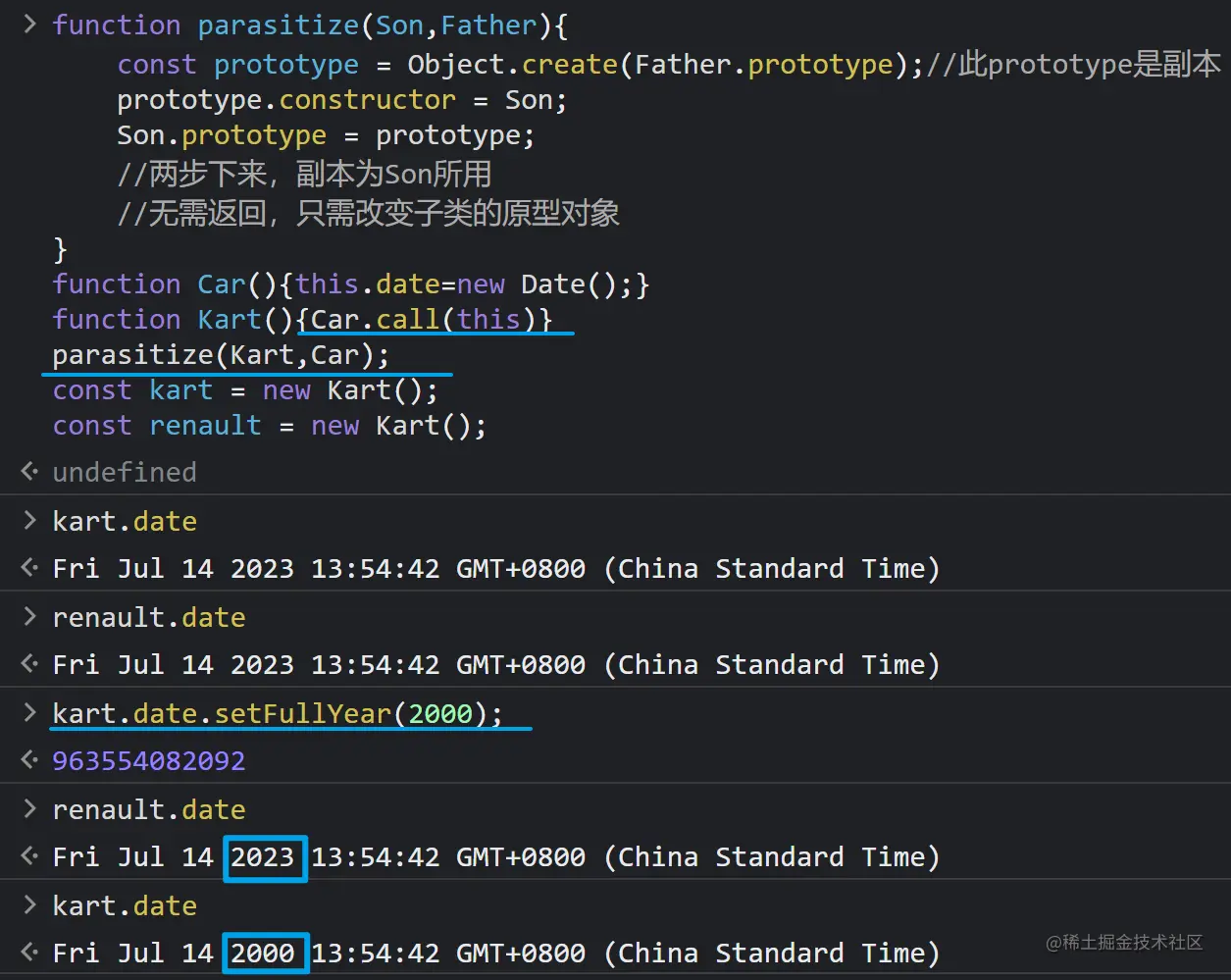Viewport: 1231px width, 980px height.
Task: Click the 'const renault = new Kart();' line
Action: point(270,426)
